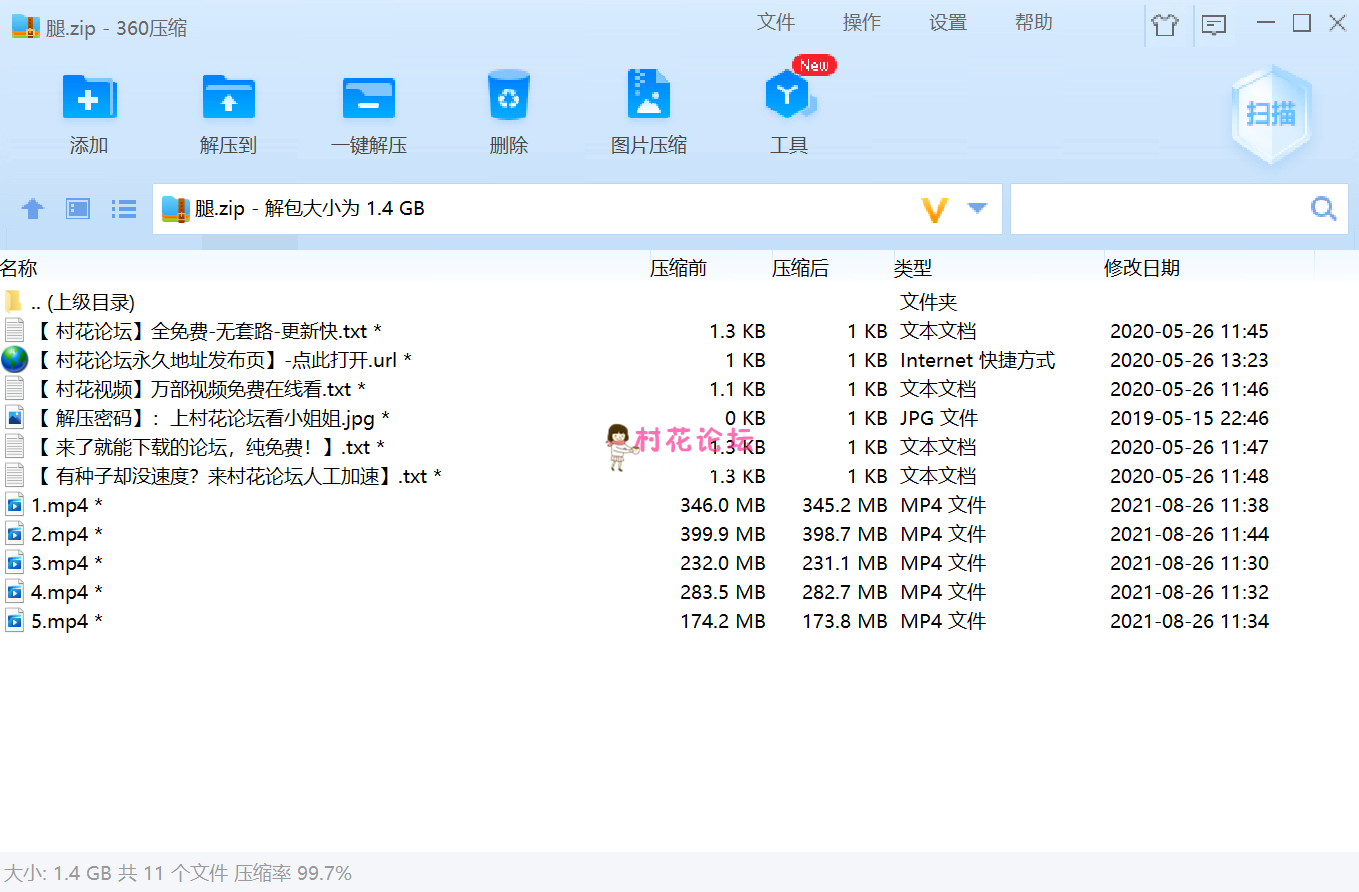Open the 操作 menu
The width and height of the screenshot is (1359, 892).
862,22
